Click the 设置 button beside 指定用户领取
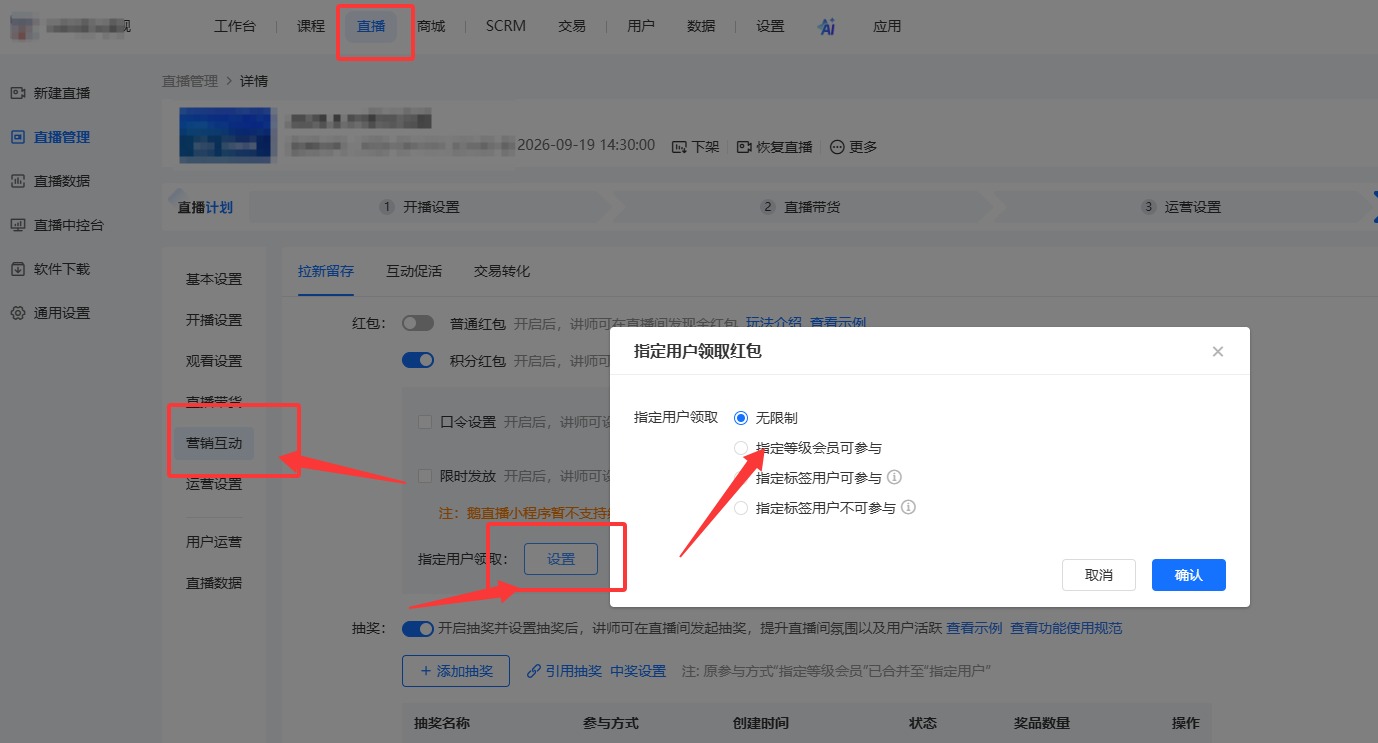The height and width of the screenshot is (743, 1378). pyautogui.click(x=561, y=559)
